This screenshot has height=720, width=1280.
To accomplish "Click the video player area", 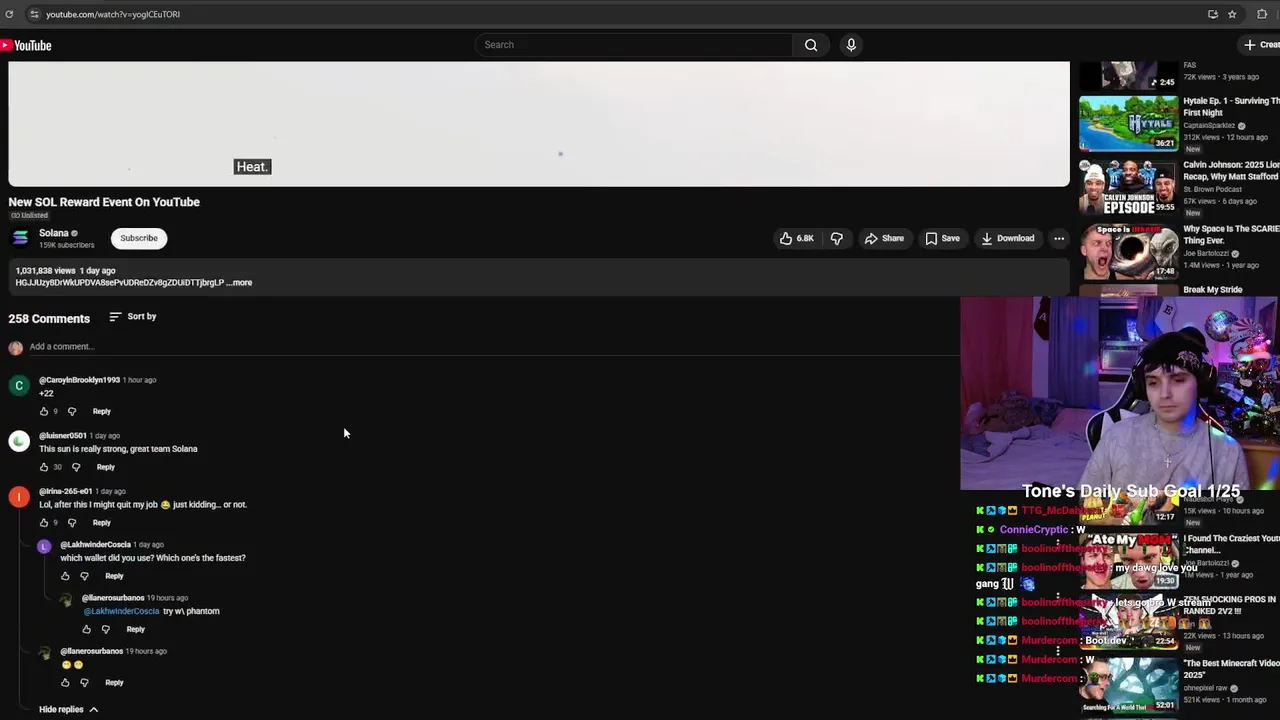I will tap(539, 124).
